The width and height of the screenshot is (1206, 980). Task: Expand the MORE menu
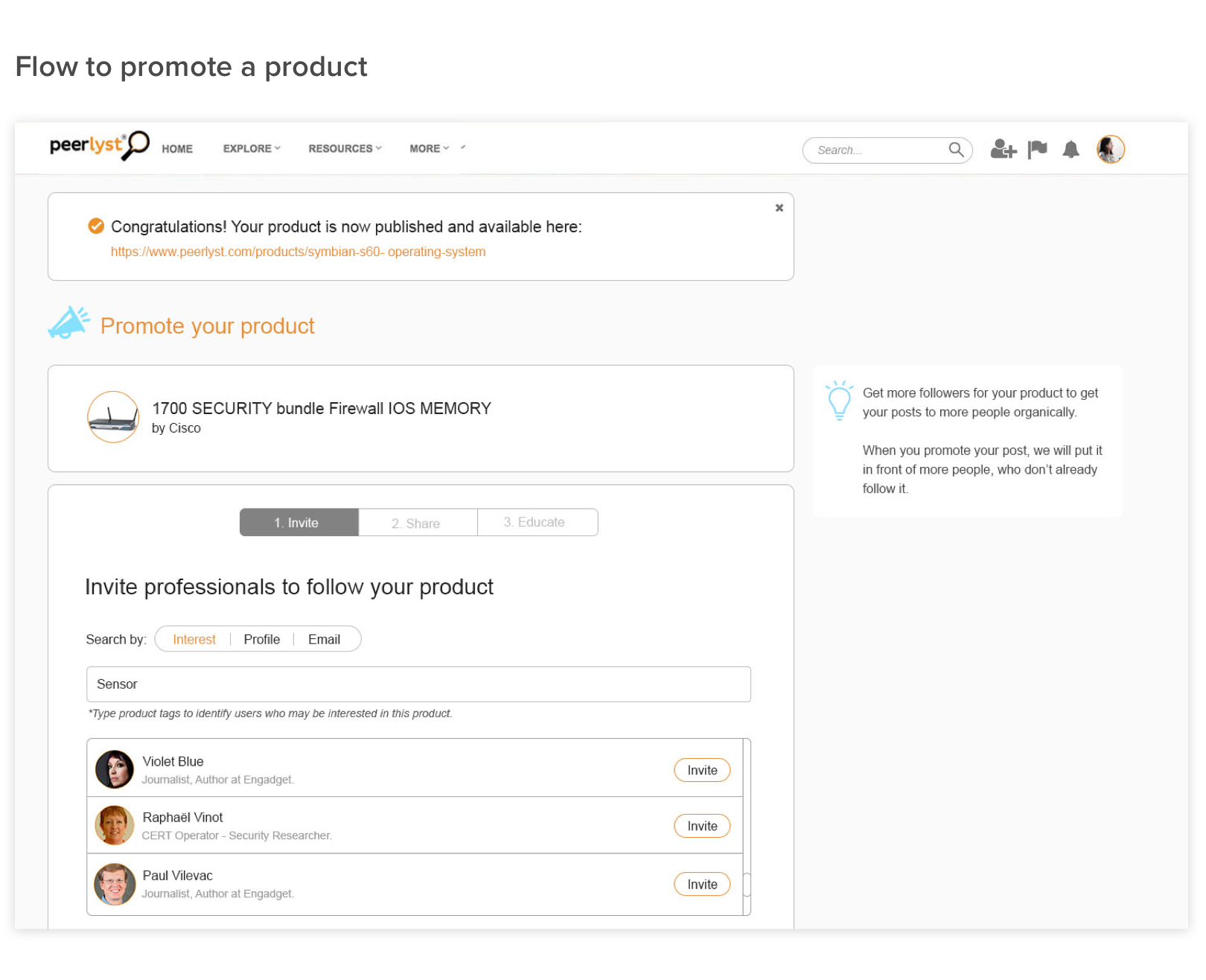coord(430,148)
